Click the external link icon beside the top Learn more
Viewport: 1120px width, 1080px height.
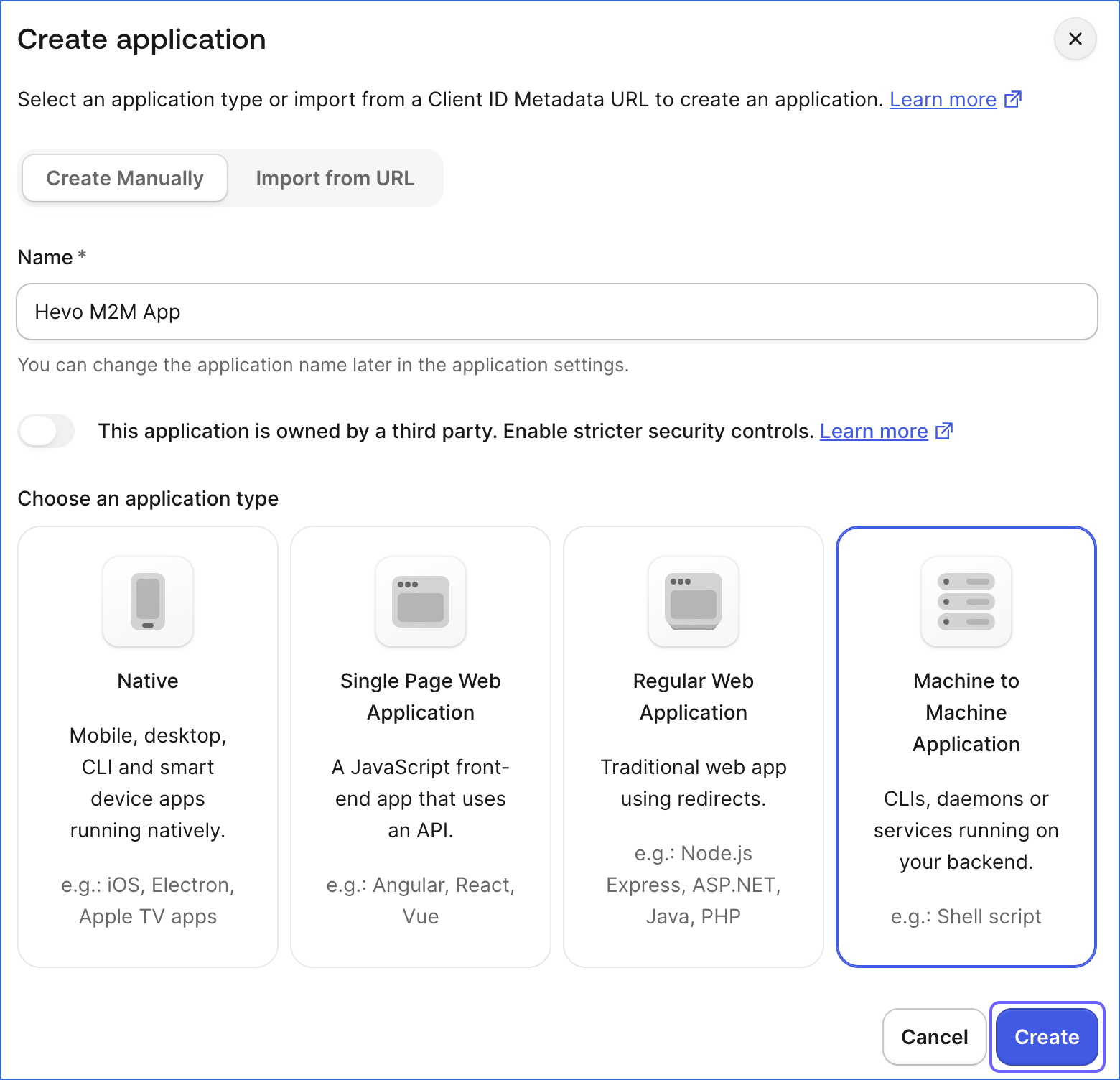tap(1012, 98)
